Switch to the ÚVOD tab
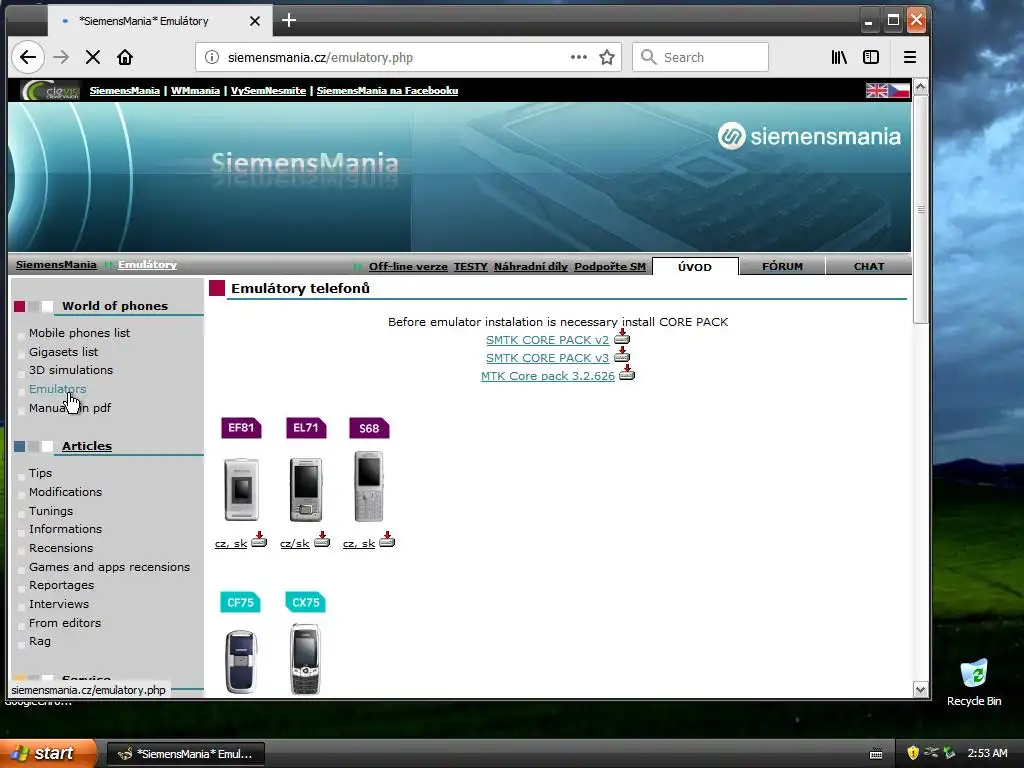Viewport: 1024px width, 768px height. click(x=695, y=266)
